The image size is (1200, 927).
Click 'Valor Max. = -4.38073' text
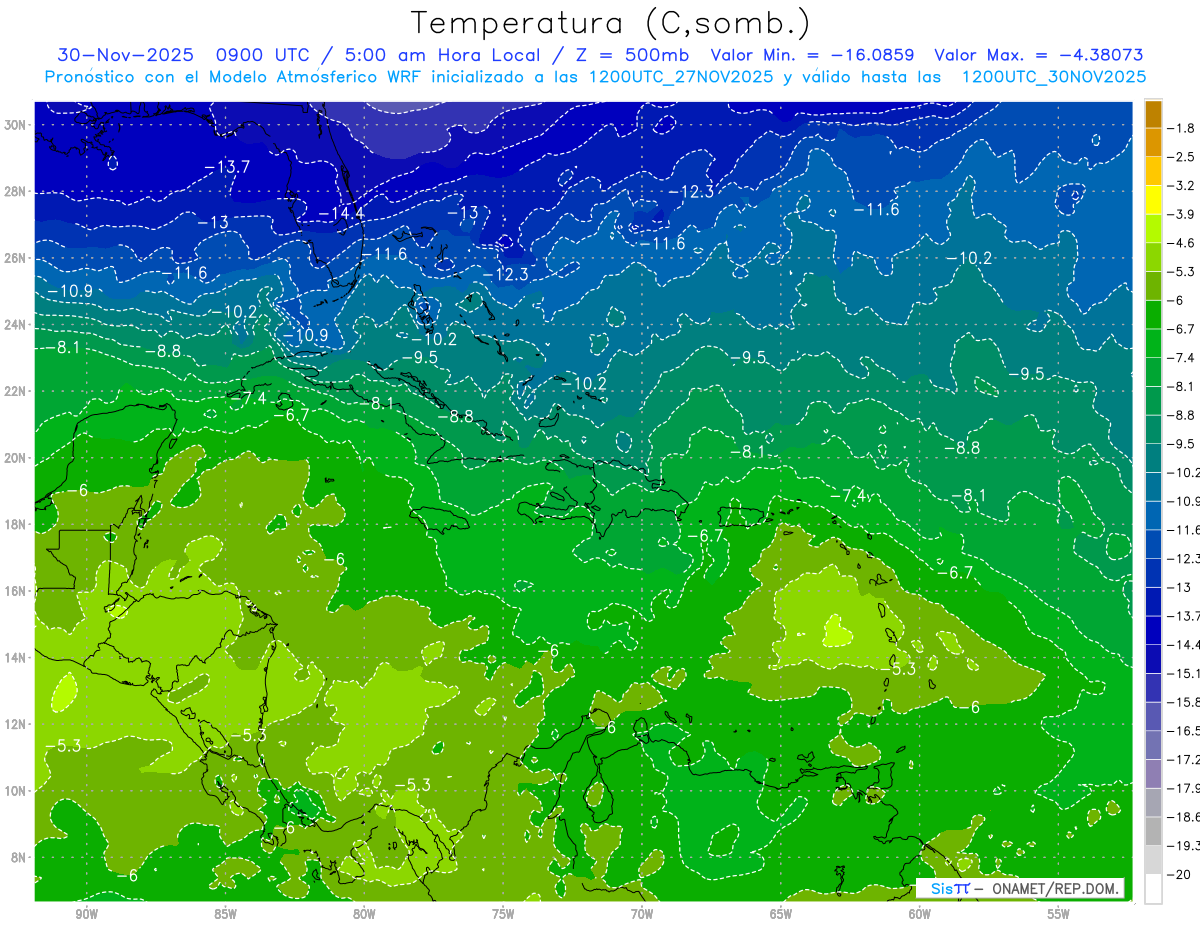click(x=1038, y=55)
